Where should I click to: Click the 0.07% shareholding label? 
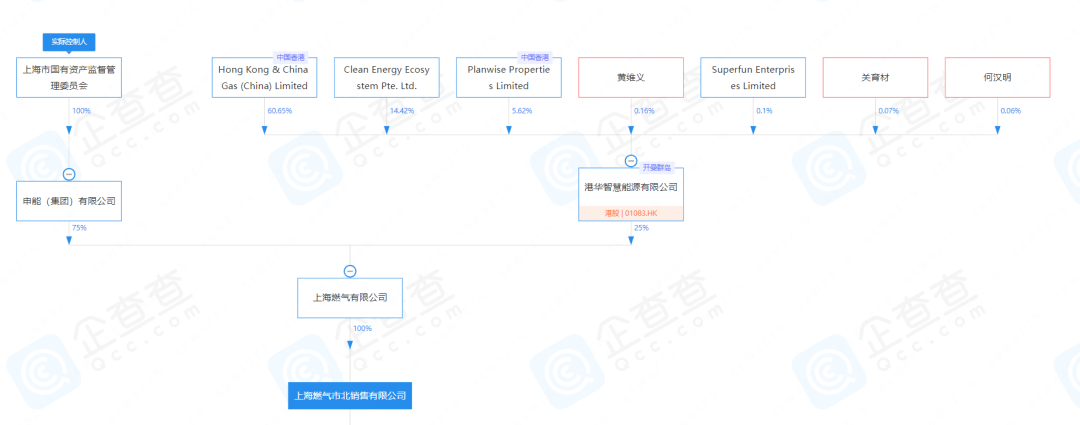pos(887,110)
